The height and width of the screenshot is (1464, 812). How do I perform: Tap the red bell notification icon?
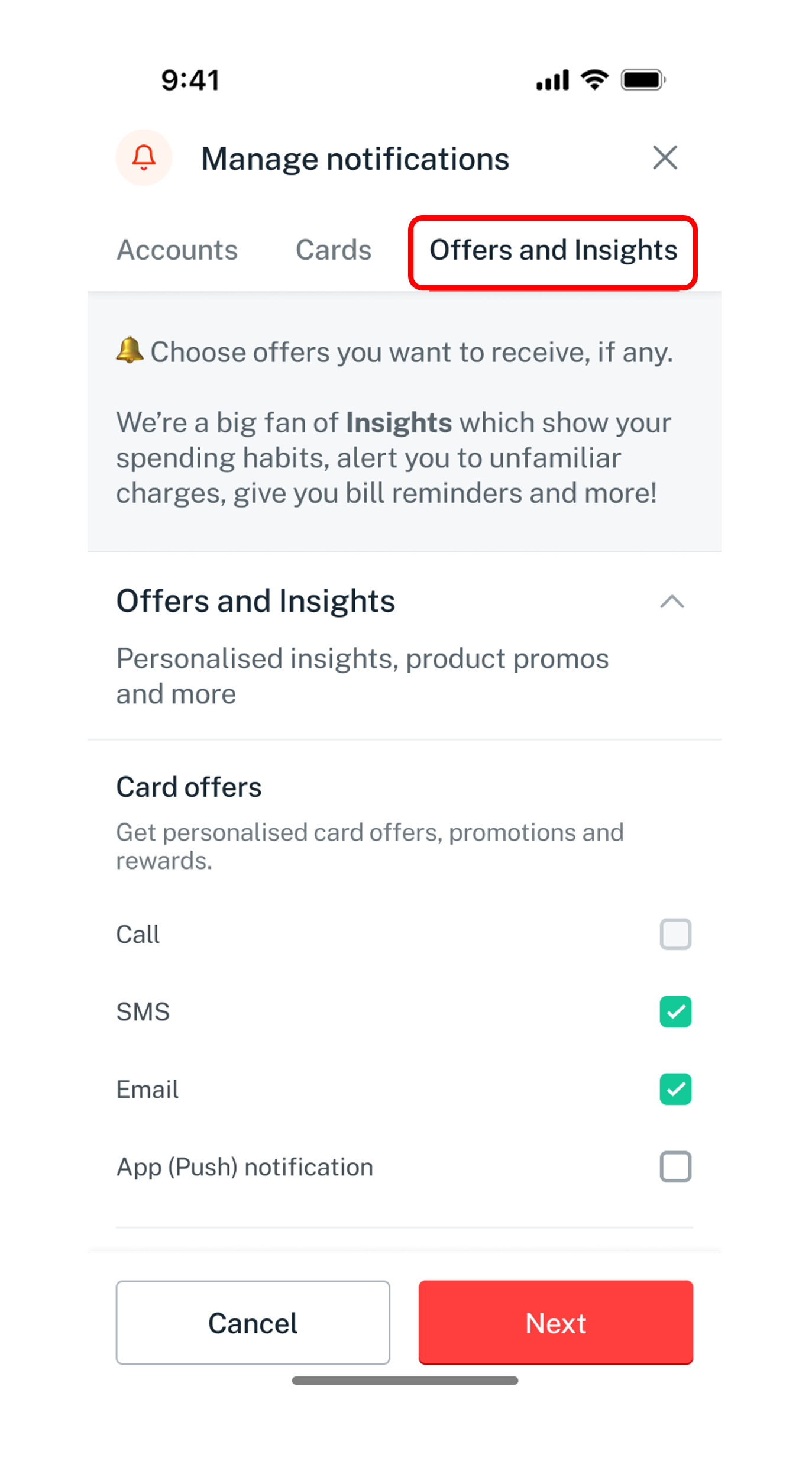[144, 157]
